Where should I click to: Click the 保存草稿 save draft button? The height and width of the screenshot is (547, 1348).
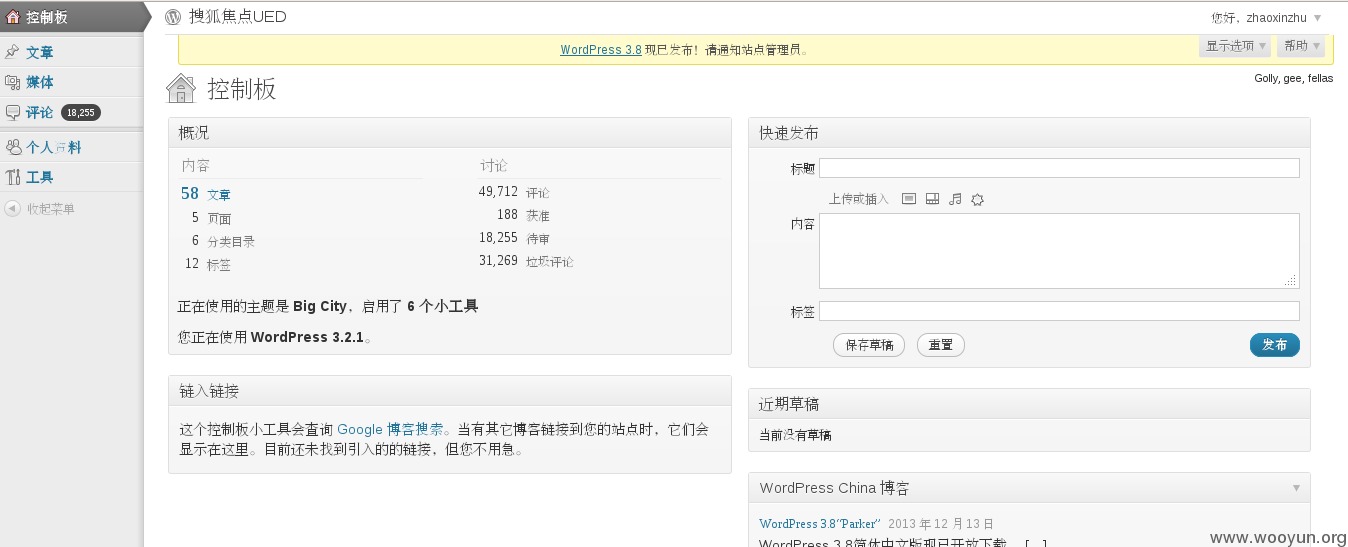click(869, 345)
